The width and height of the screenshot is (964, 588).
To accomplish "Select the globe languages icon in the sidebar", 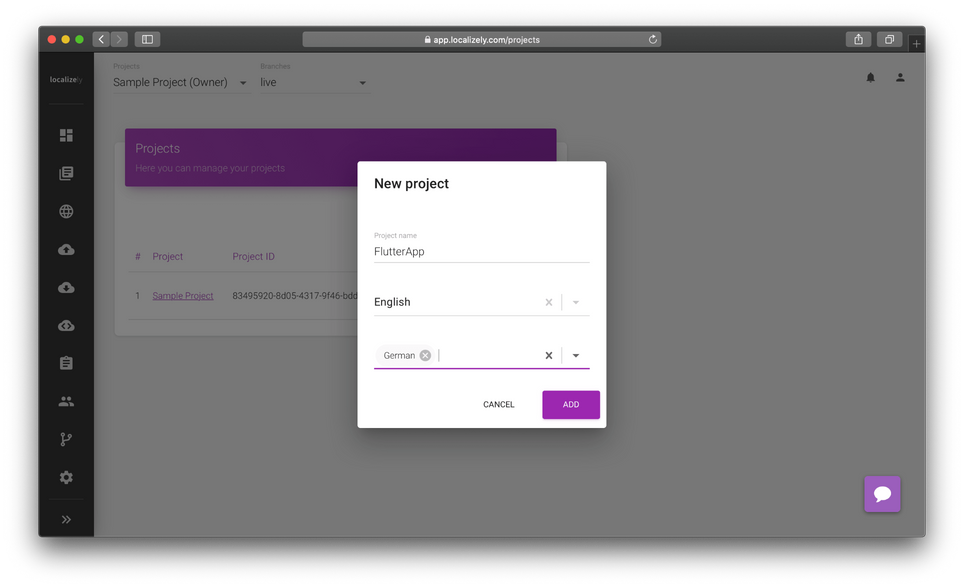I will point(66,211).
